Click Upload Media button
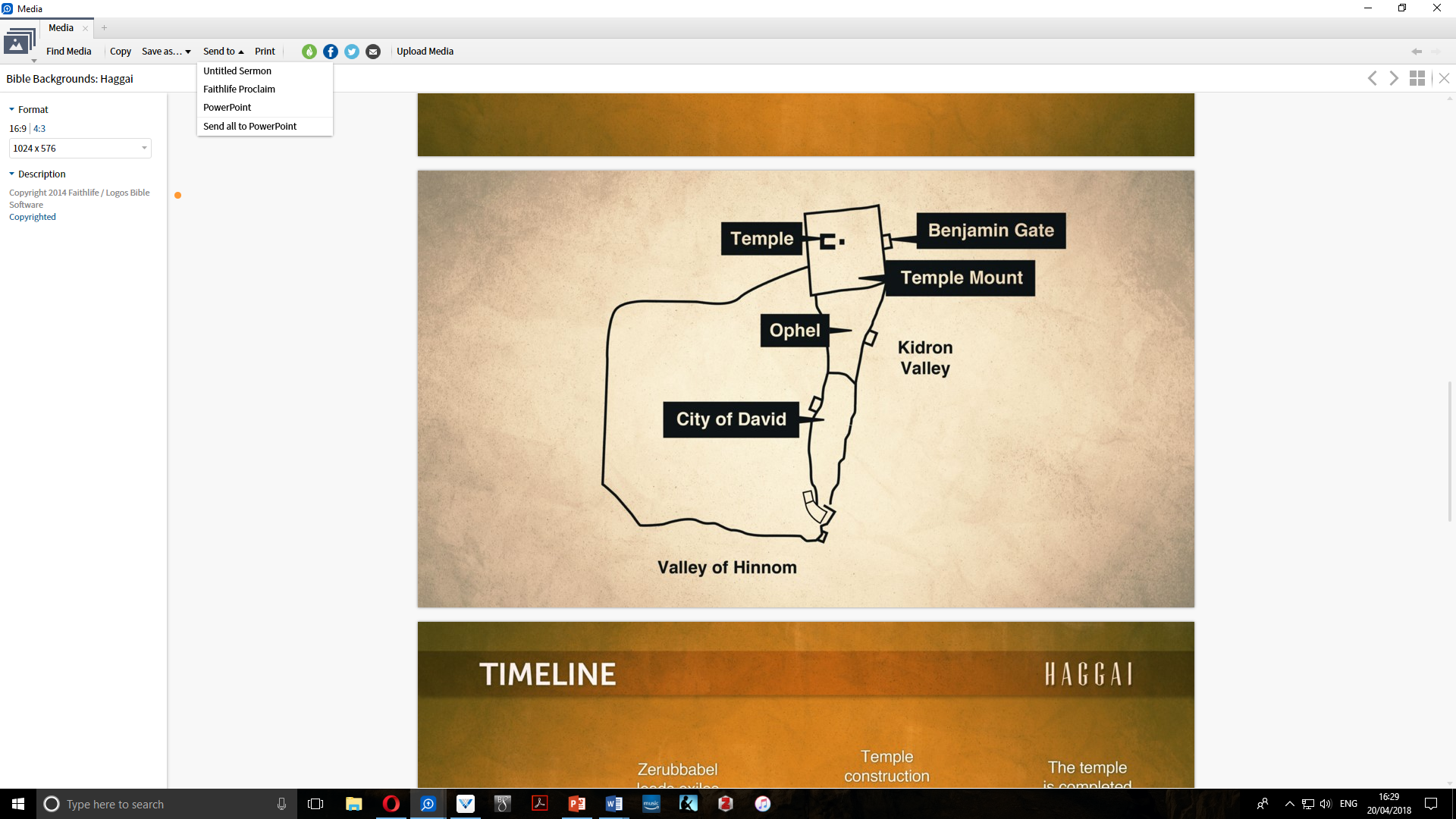Viewport: 1456px width, 819px height. (x=425, y=52)
